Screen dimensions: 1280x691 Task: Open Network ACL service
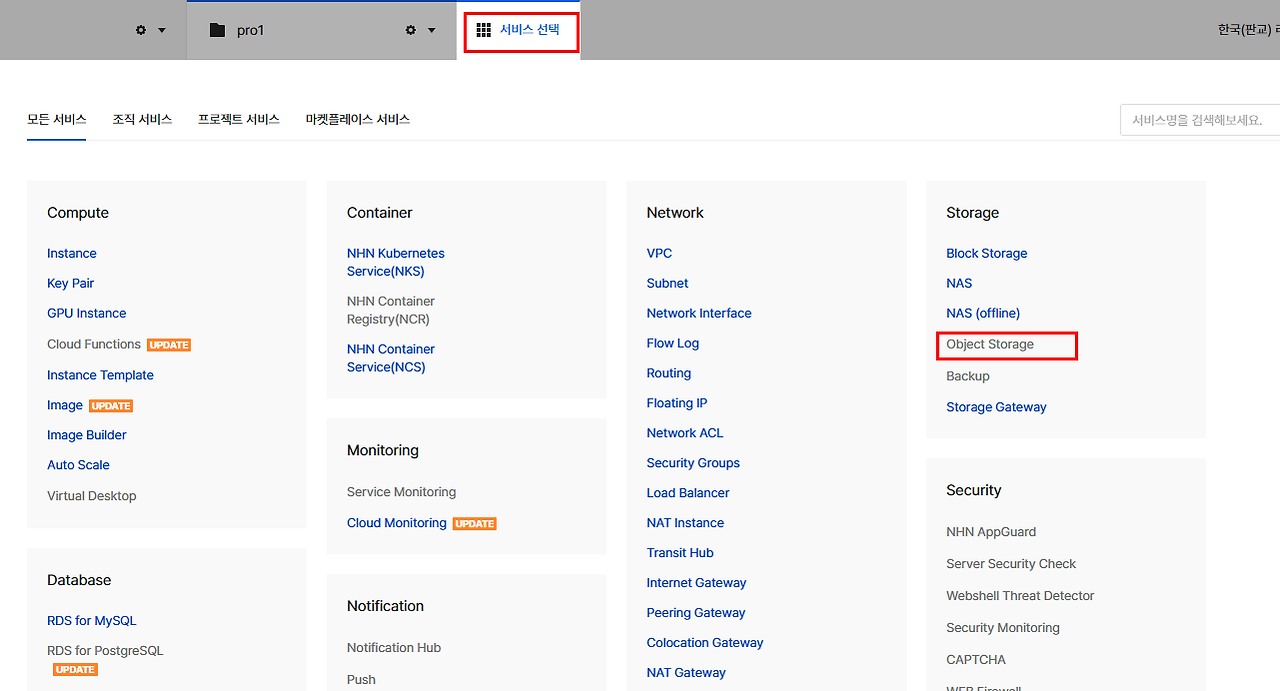pos(685,433)
